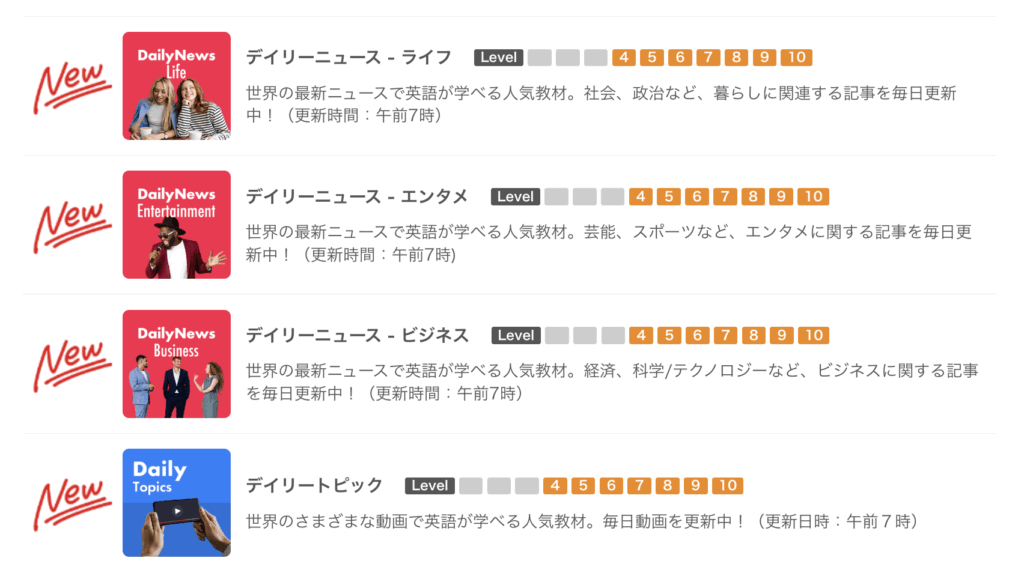The height and width of the screenshot is (561, 1024).
Task: Click the first gray level box in ビジネス row
Action: [x=557, y=336]
